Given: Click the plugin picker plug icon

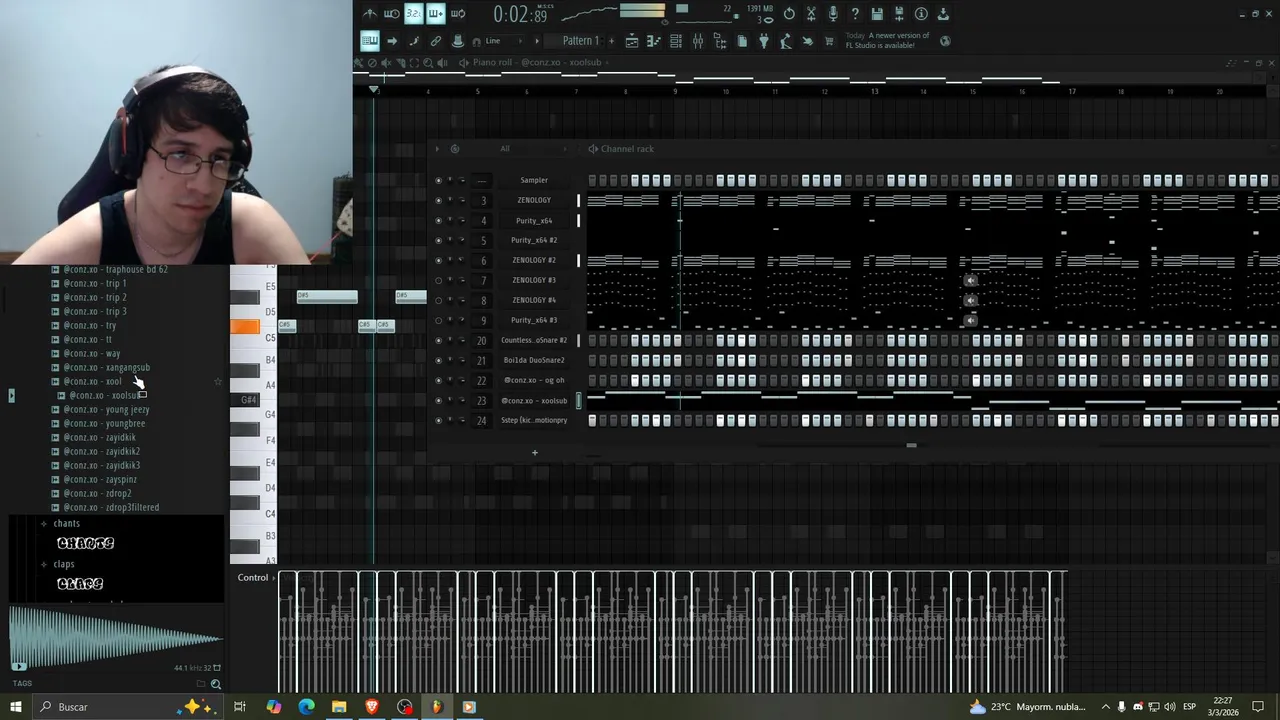Looking at the screenshot, I should click(x=763, y=41).
